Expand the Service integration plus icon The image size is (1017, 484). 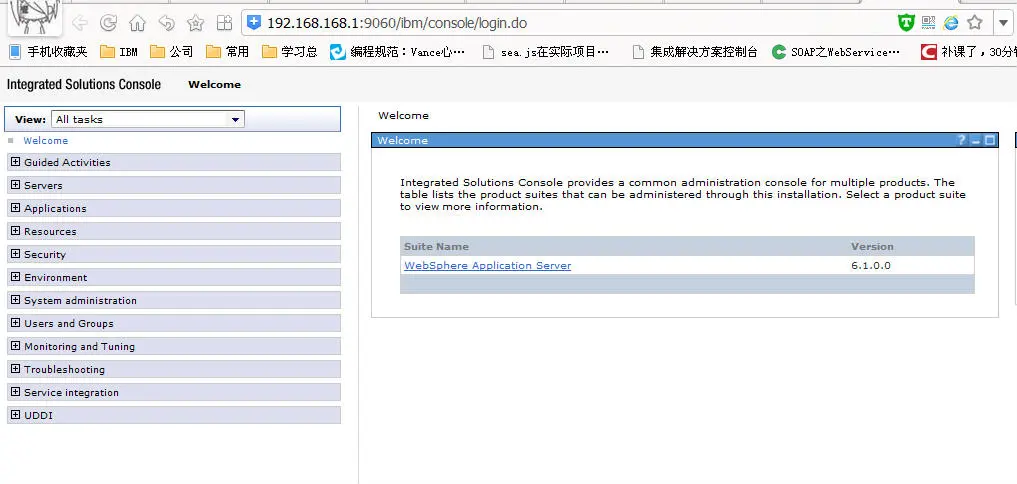[x=16, y=392]
